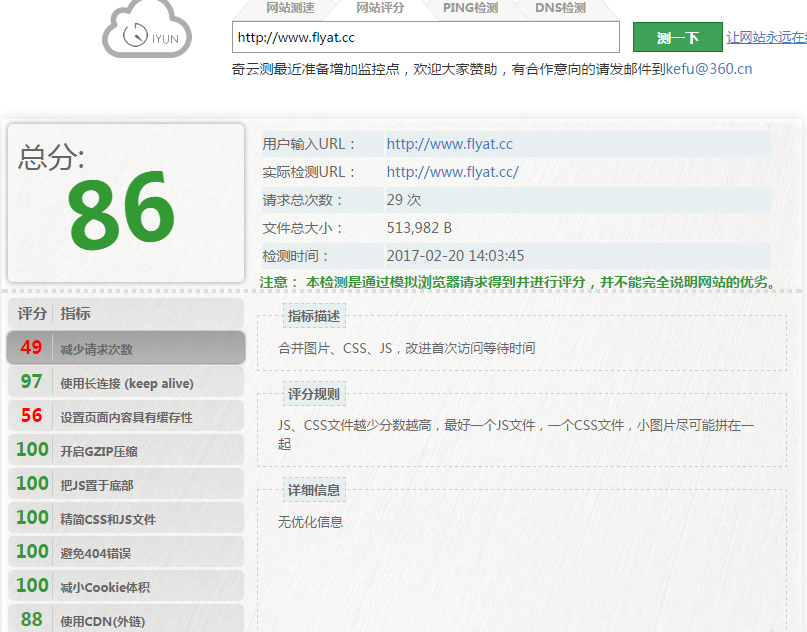This screenshot has width=807, height=632.
Task: Click the 评分规则 section heading
Action: coord(314,394)
